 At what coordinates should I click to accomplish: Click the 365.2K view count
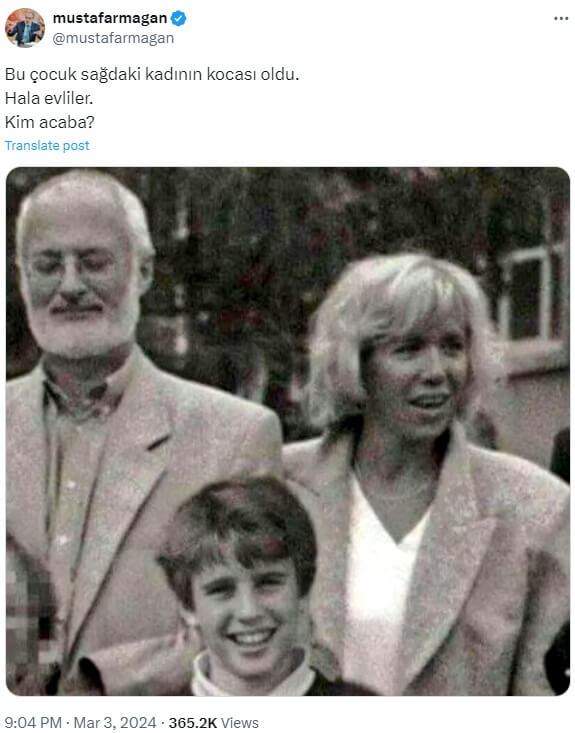[x=193, y=723]
